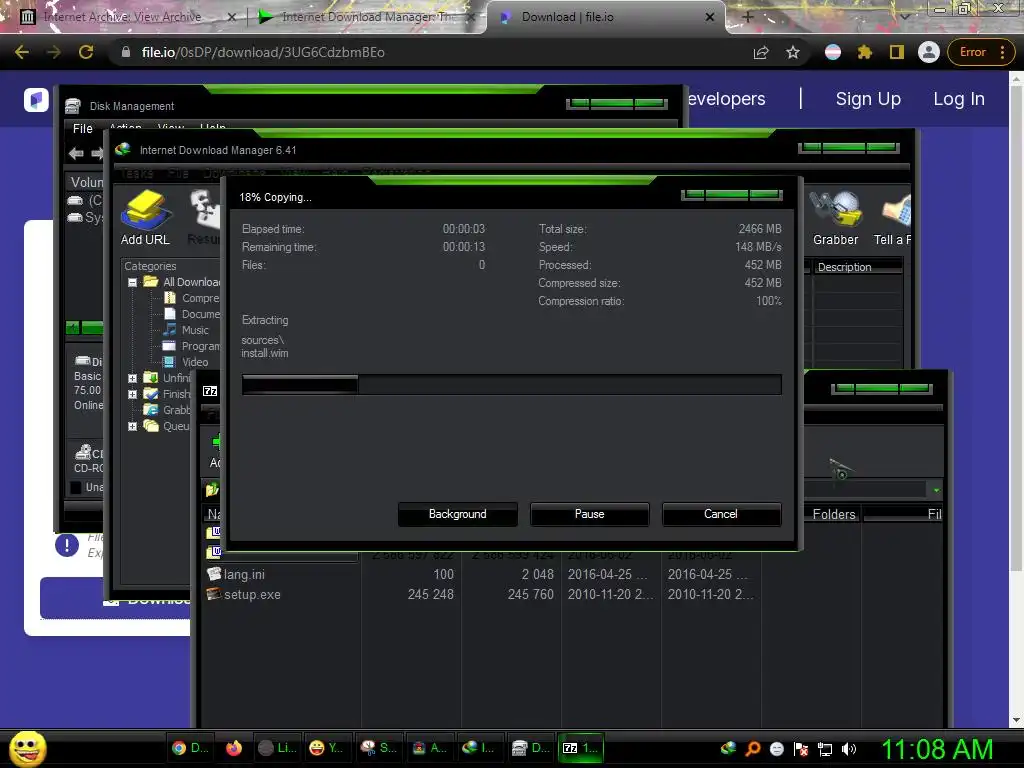Viewport: 1024px width, 768px height.
Task: Select the Music category in IDM
Action: coord(195,330)
